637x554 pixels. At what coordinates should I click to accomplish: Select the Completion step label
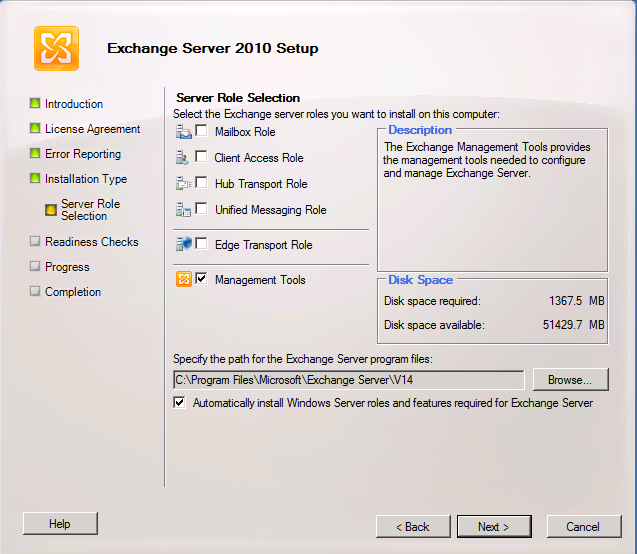pos(73,292)
